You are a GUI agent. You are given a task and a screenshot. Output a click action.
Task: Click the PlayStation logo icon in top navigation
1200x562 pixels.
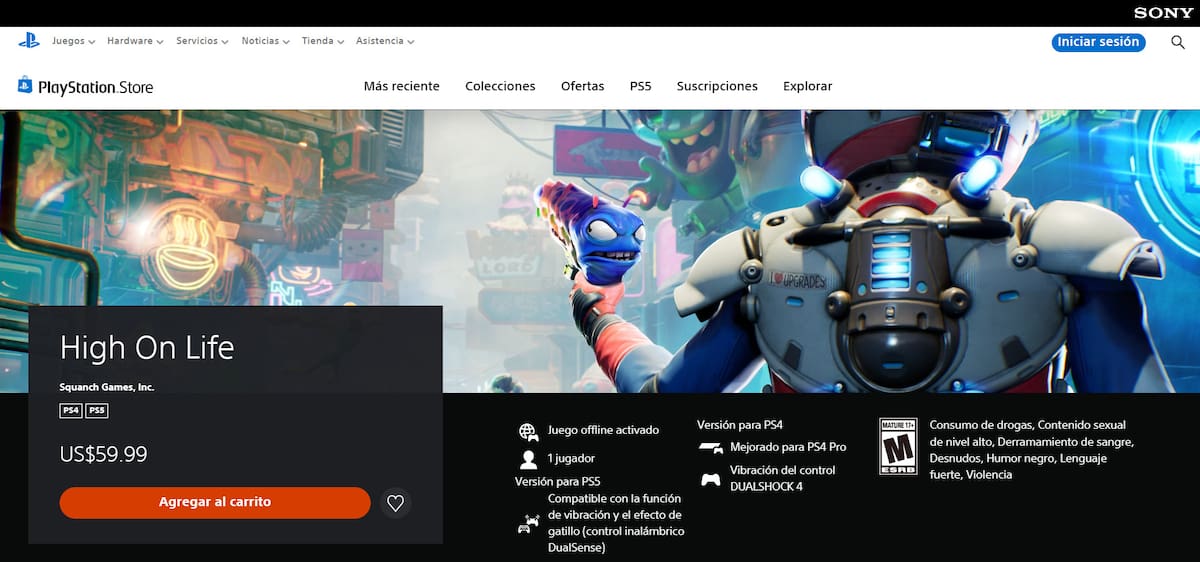[29, 41]
